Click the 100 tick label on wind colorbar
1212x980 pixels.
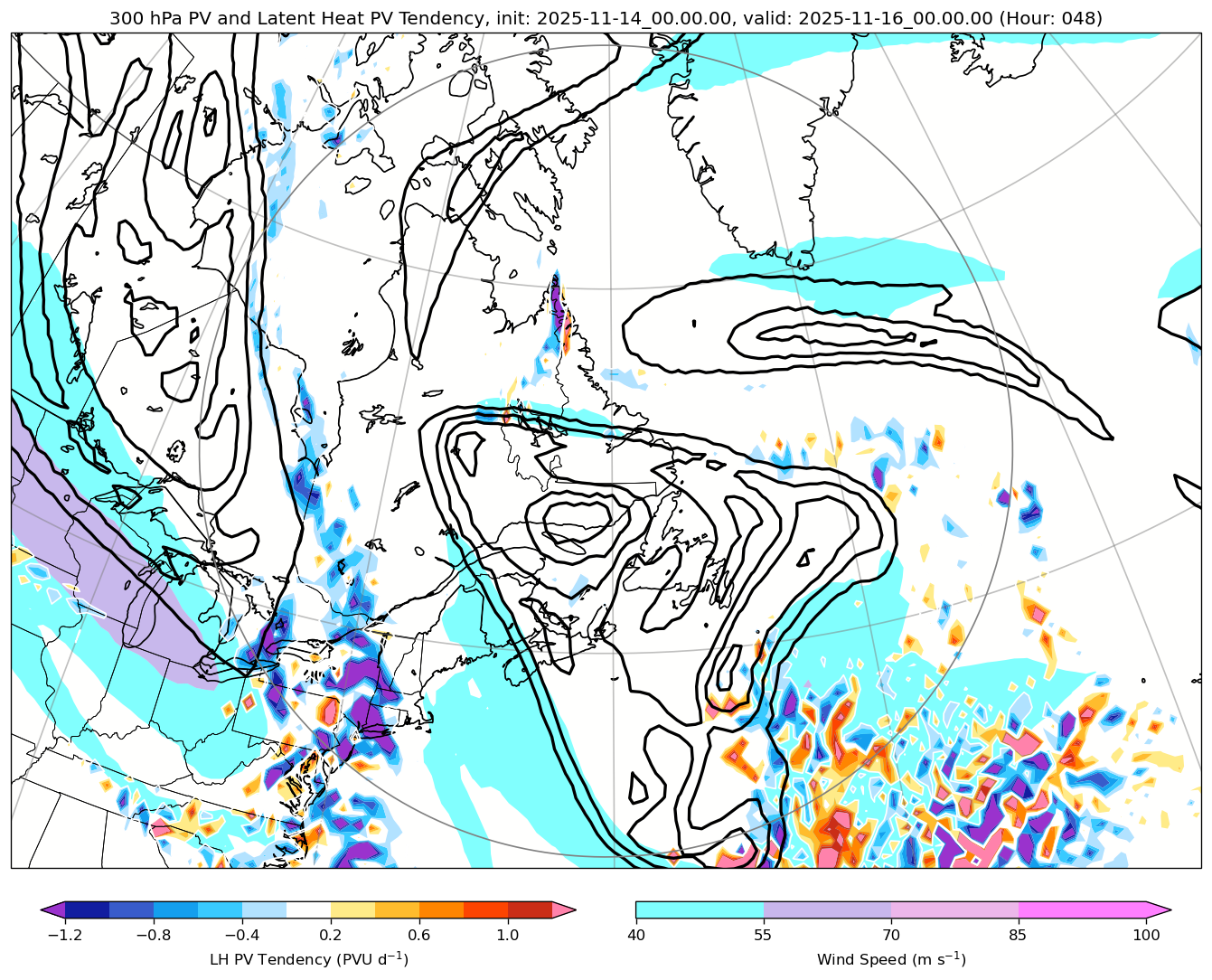click(1146, 935)
